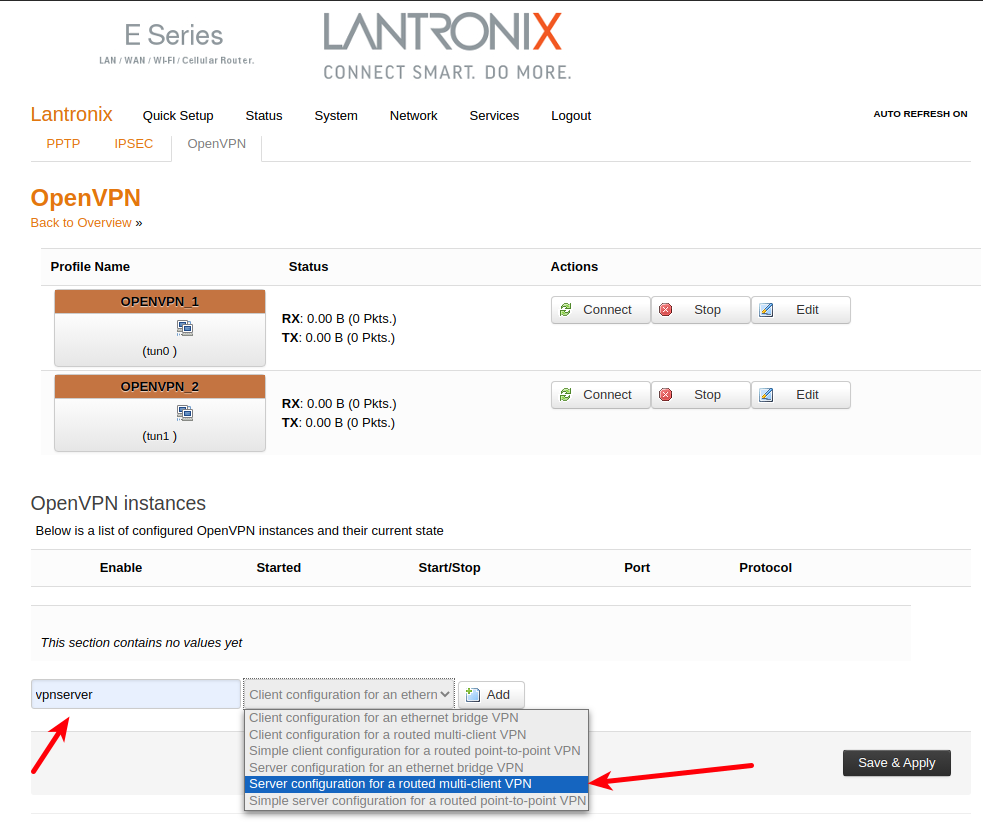
Task: Stop the OPENVPN_2 profile
Action: coord(701,395)
